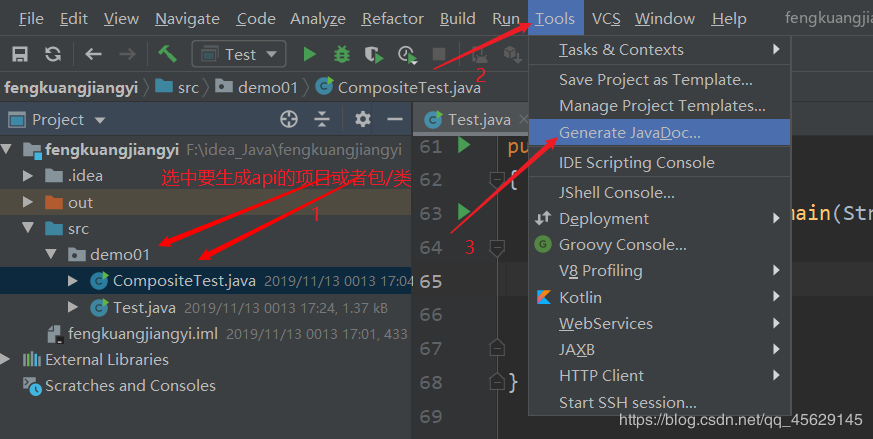Open Kotlin submenu
873x439 pixels.
point(659,297)
